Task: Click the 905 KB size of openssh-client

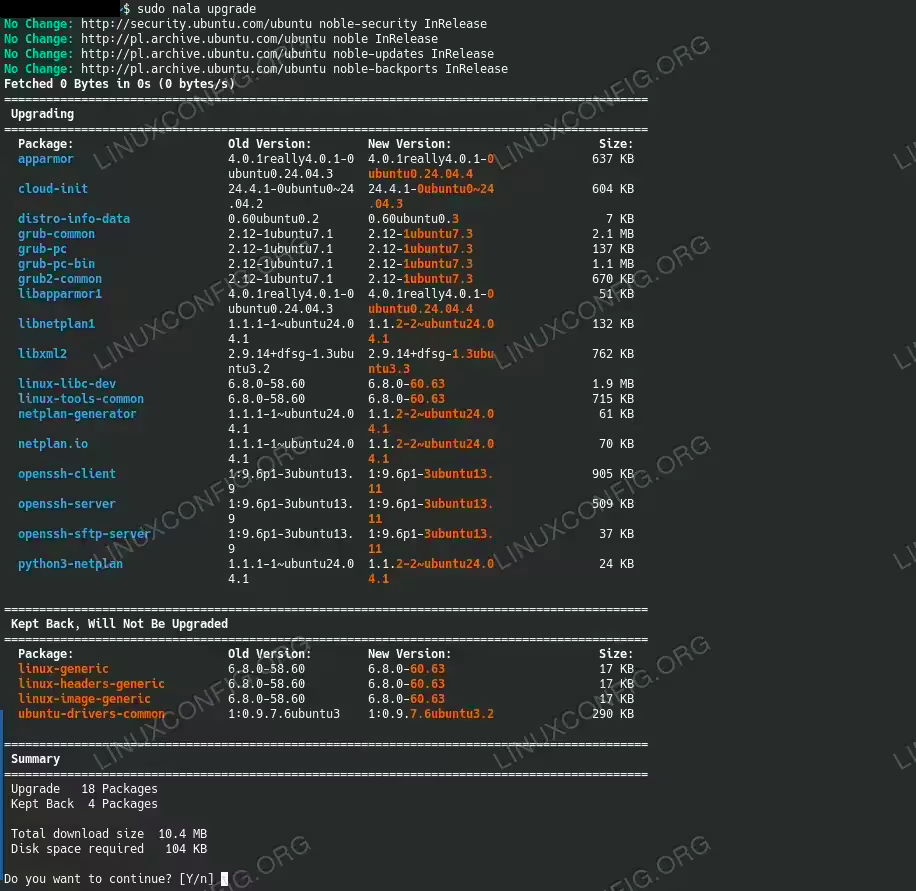Action: point(613,474)
